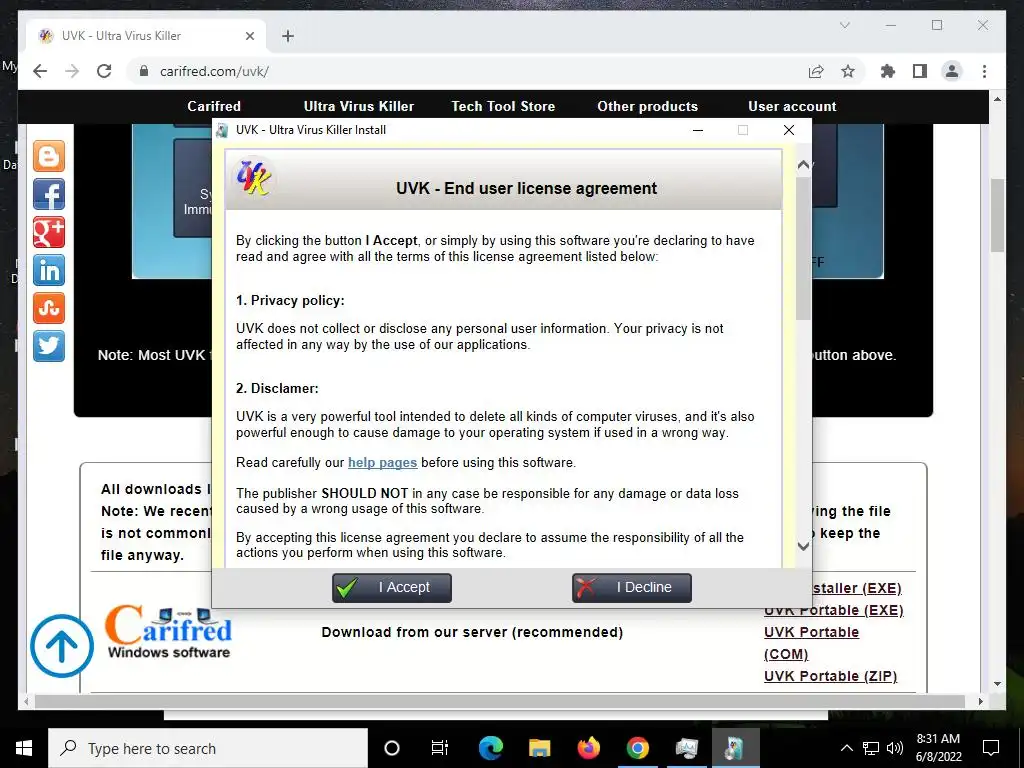
Task: Open the Windows notification center
Action: click(991, 748)
